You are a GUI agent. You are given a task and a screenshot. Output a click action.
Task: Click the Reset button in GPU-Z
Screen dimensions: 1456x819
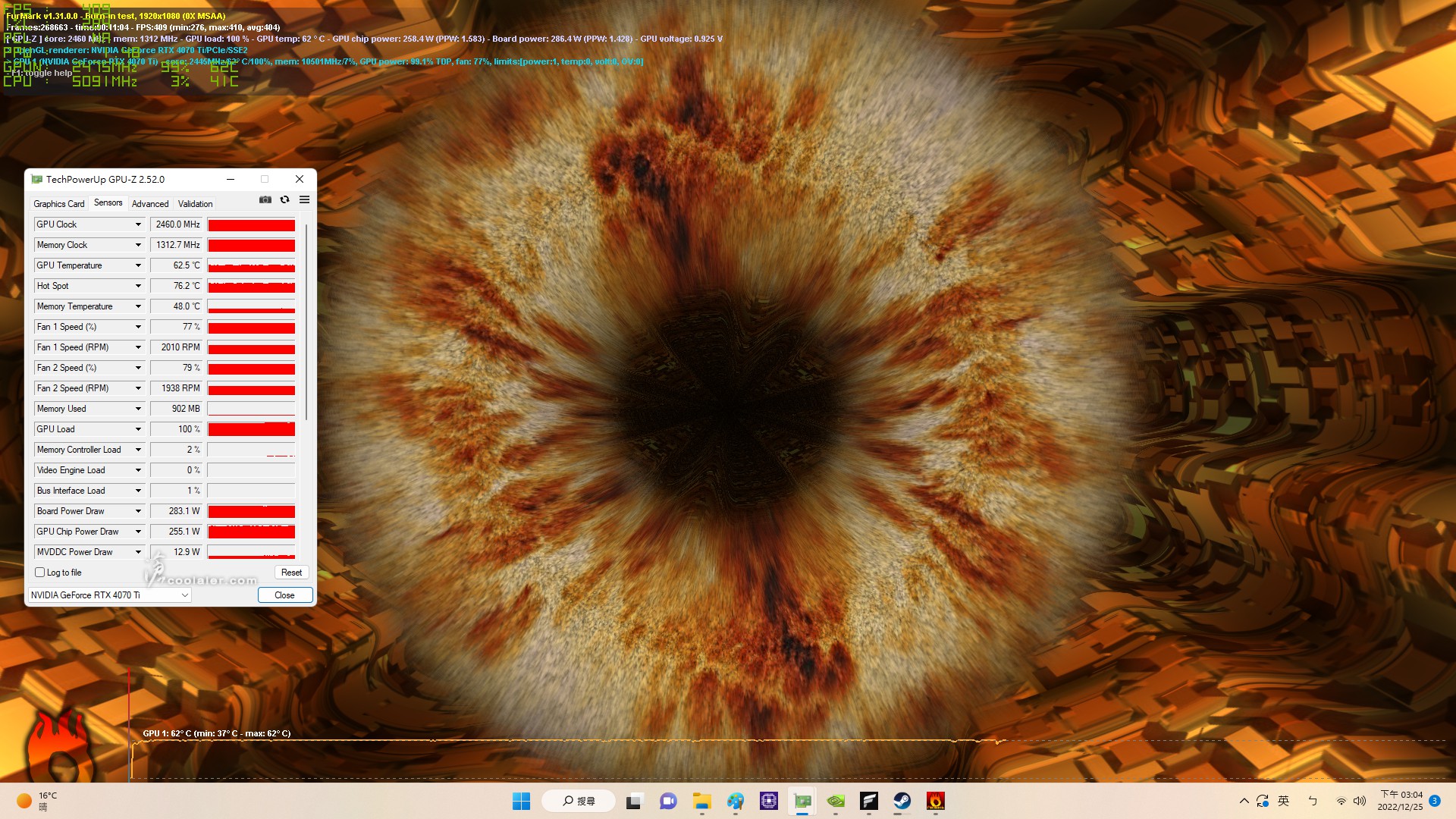point(291,573)
